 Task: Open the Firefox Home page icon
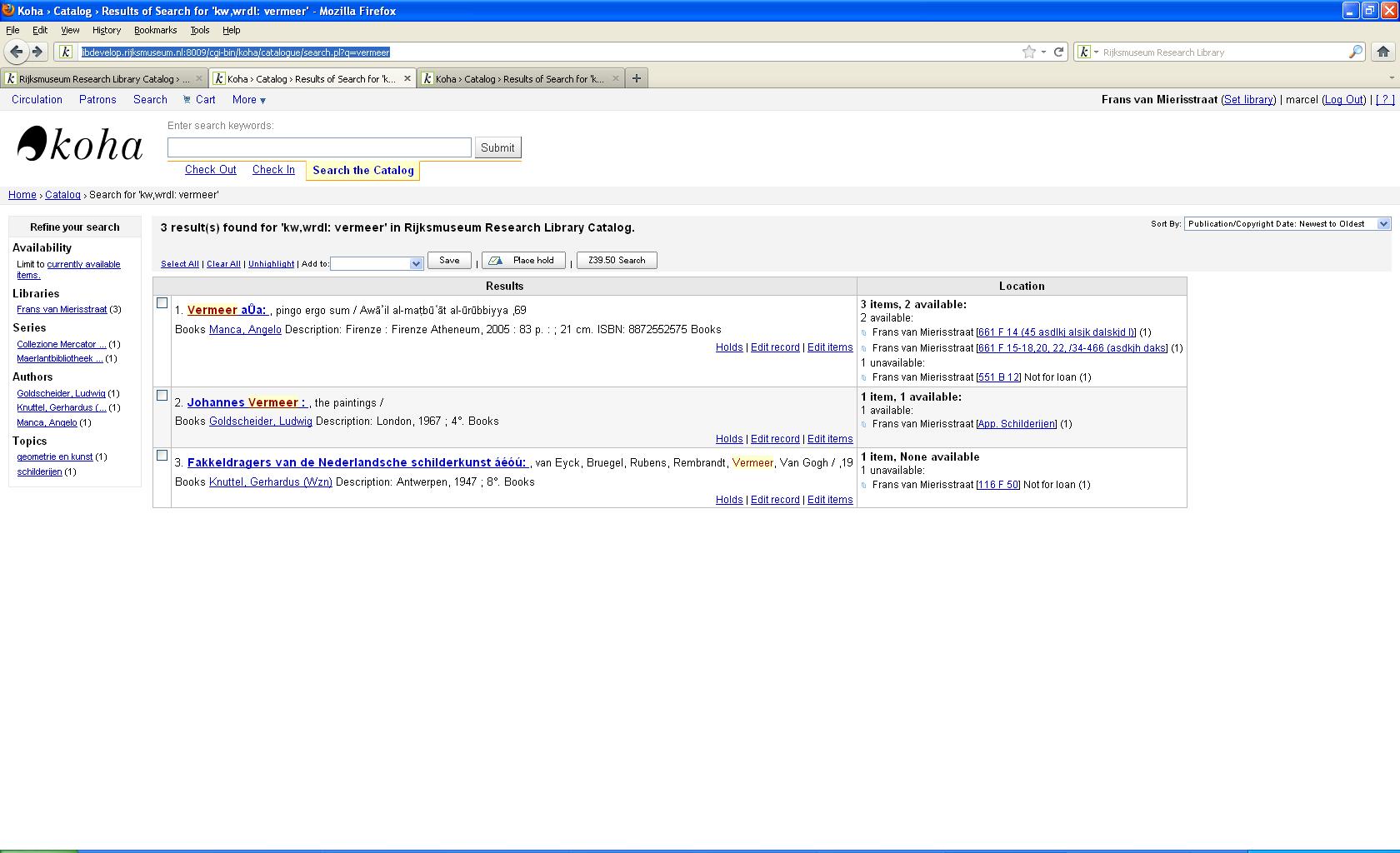1382,52
